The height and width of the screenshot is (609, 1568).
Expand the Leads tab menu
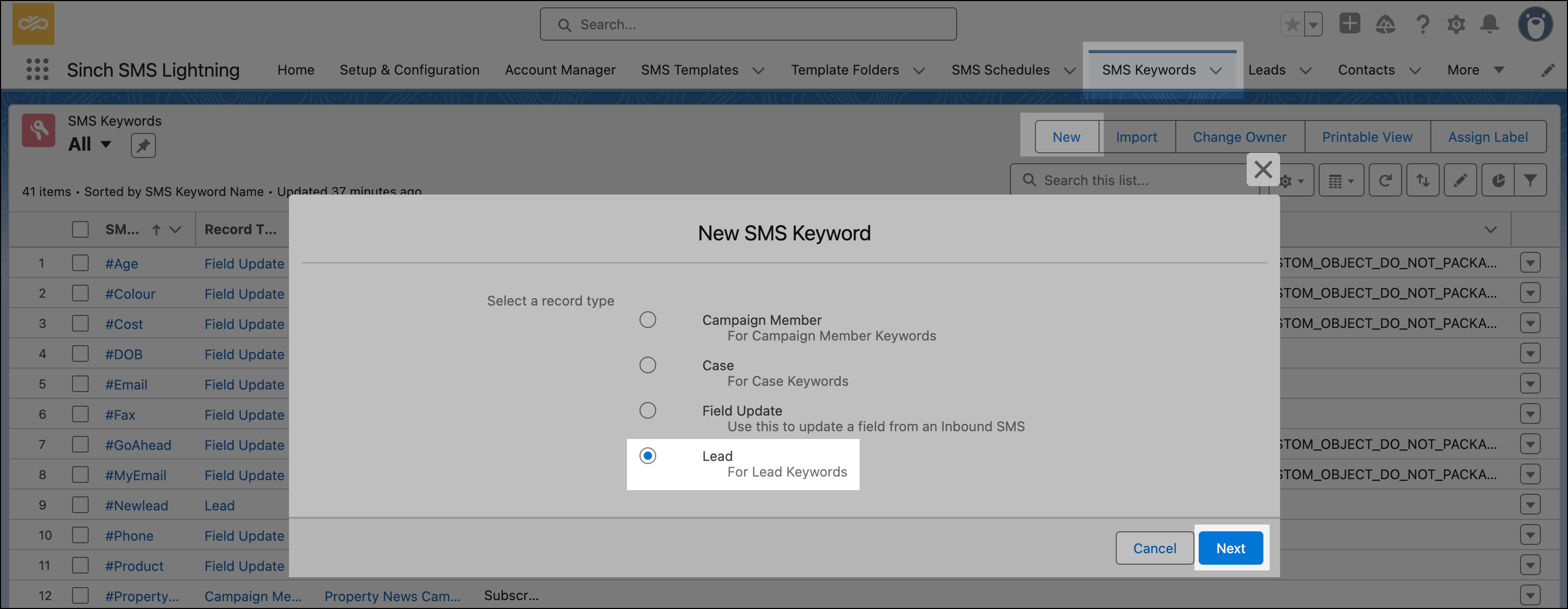[1306, 70]
